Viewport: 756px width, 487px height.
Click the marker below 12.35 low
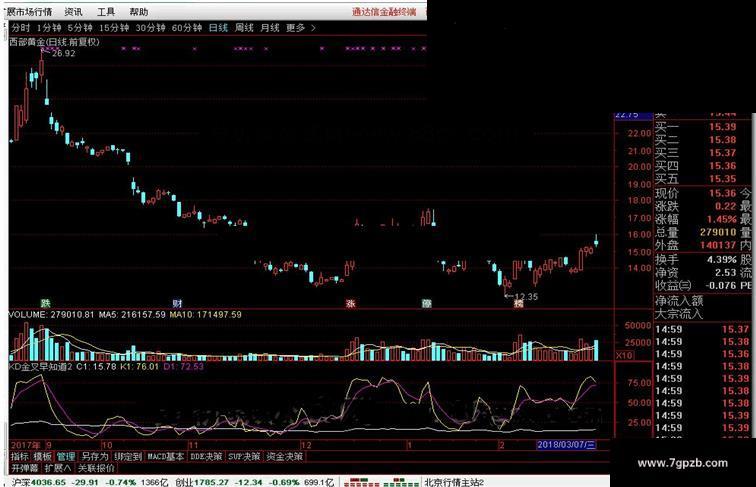pyautogui.click(x=518, y=303)
